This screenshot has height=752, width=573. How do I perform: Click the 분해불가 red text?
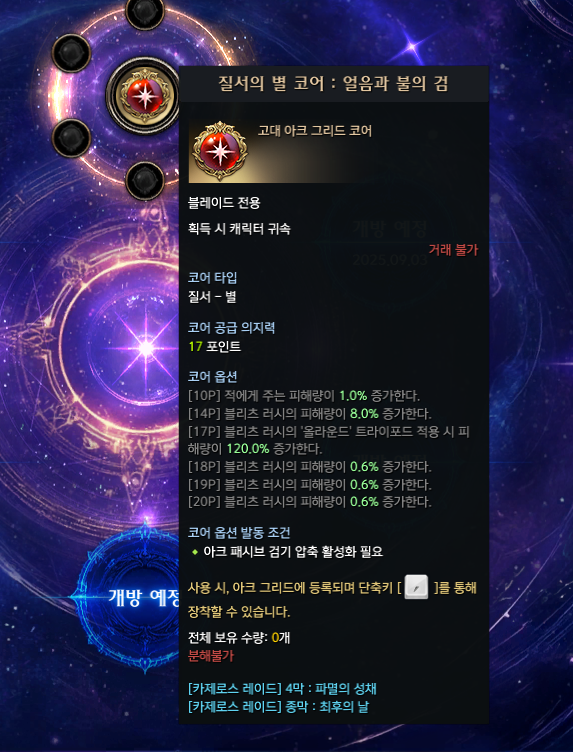point(211,656)
